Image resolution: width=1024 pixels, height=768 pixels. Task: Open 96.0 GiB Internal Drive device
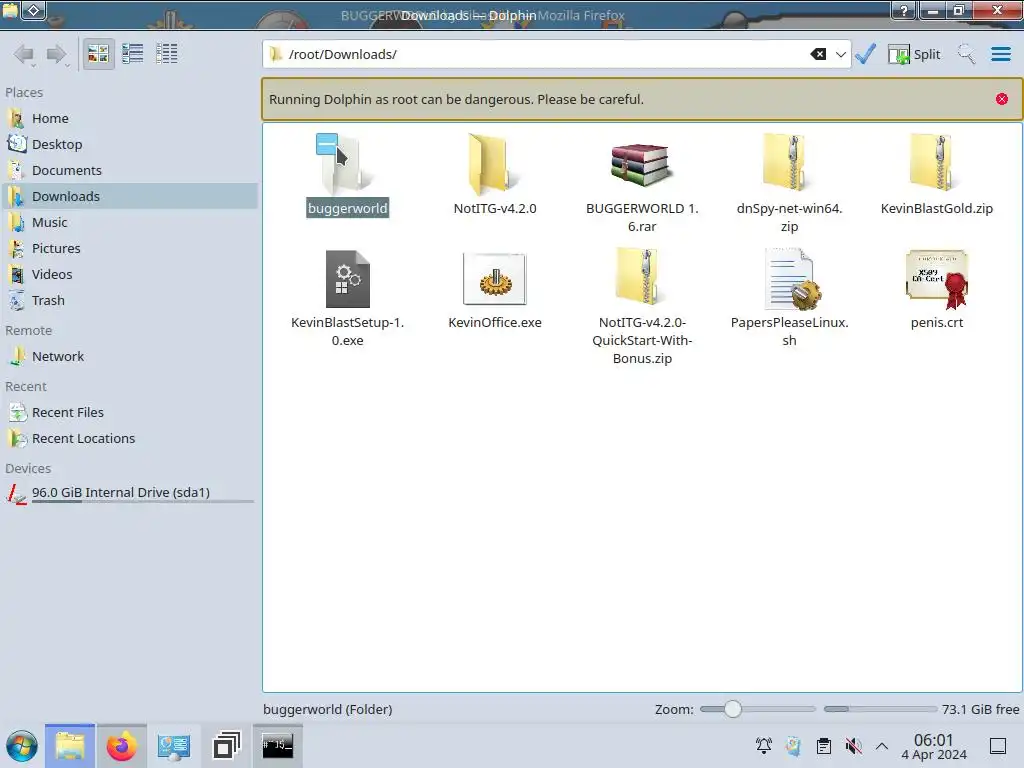(129, 493)
